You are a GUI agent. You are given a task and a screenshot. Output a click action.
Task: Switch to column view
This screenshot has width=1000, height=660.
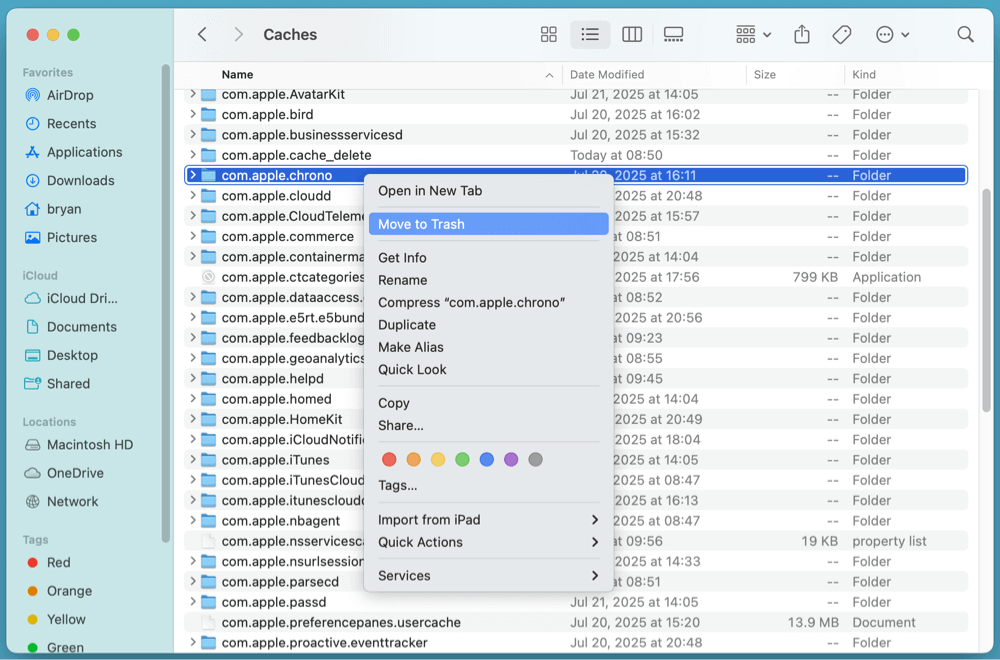click(632, 34)
